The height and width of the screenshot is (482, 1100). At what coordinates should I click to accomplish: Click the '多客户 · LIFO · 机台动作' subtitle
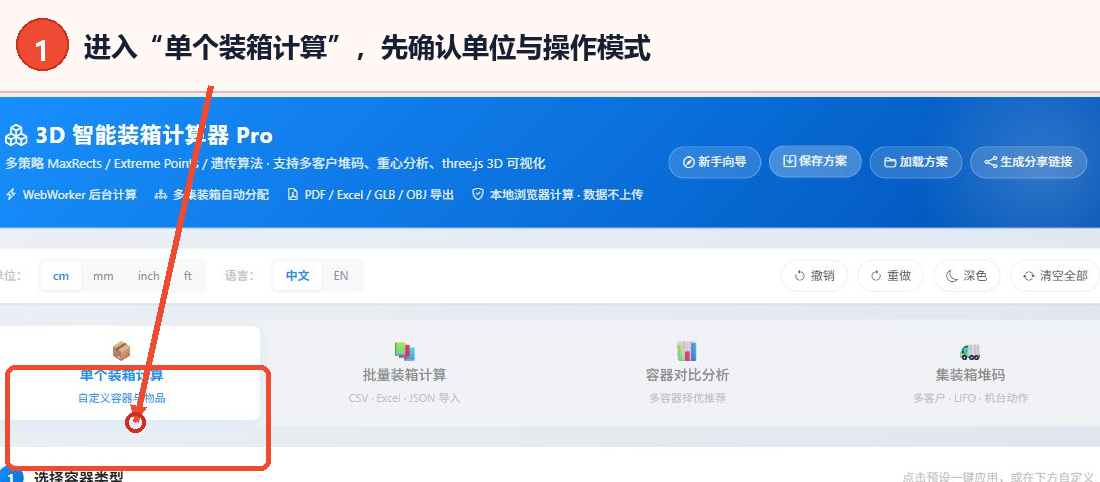click(x=970, y=398)
